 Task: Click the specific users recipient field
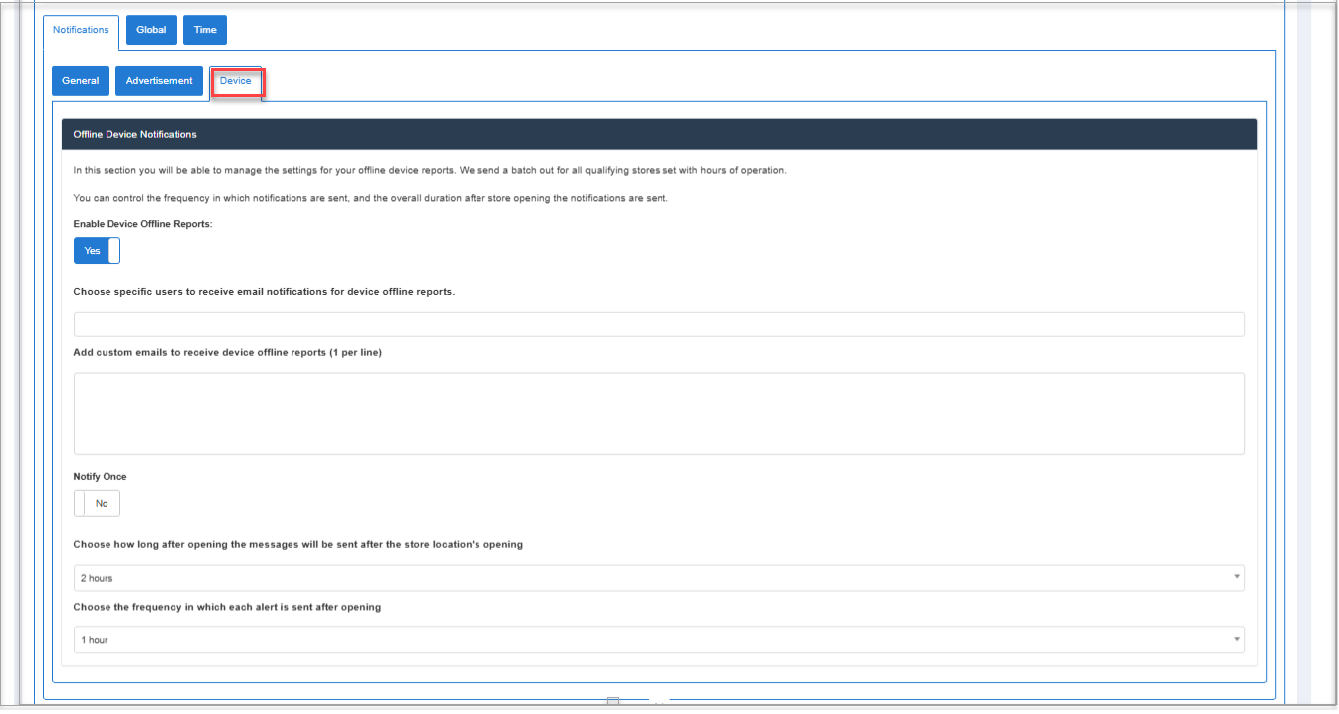[x=659, y=324]
